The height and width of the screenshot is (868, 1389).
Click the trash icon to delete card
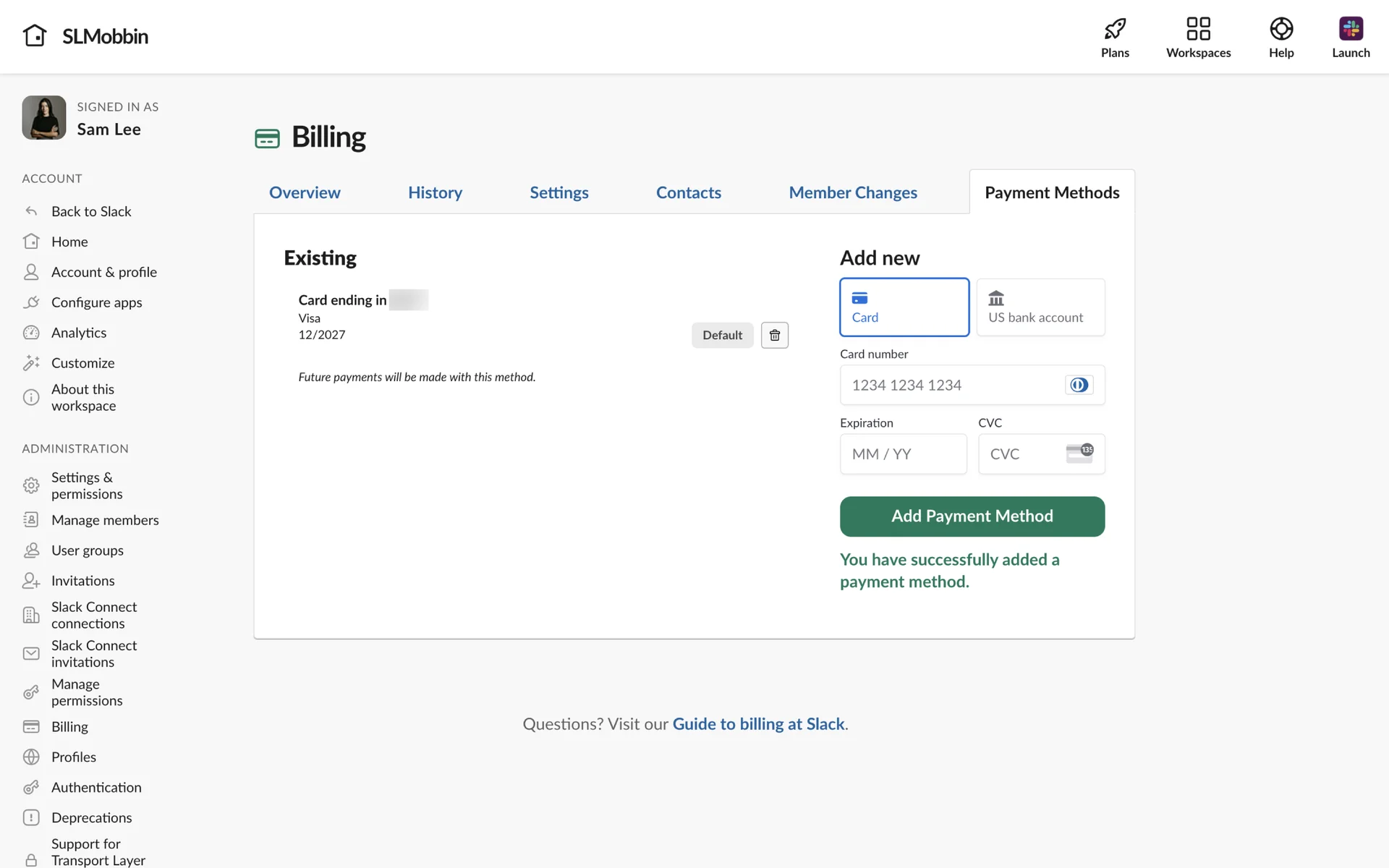[774, 335]
